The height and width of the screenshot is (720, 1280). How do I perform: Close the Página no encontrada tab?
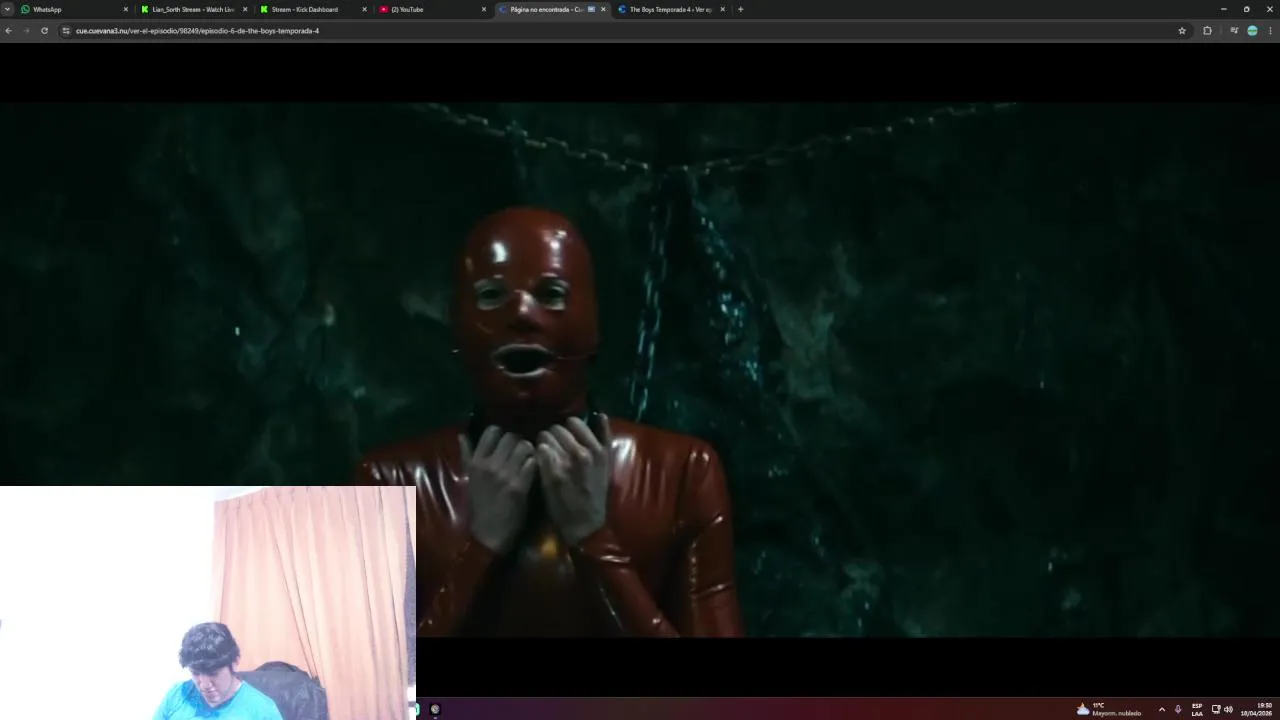tap(603, 9)
